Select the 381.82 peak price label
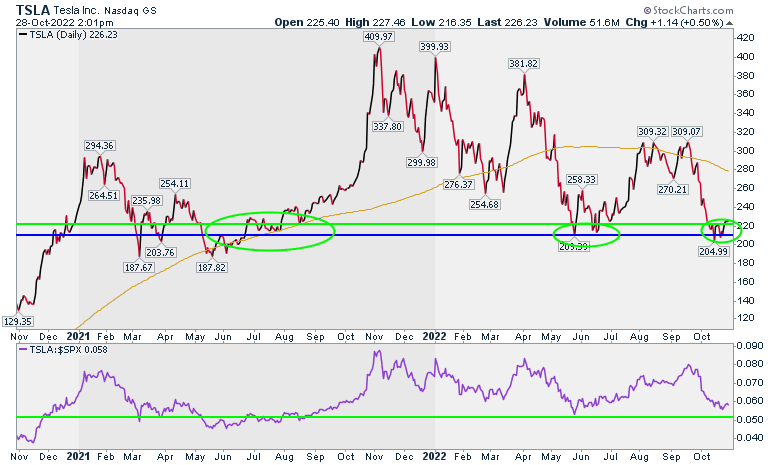Viewport: 780px width, 465px height. pyautogui.click(x=523, y=64)
